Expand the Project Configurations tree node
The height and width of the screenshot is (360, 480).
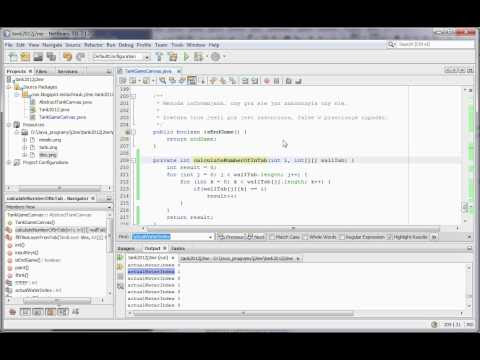[x=9, y=162]
